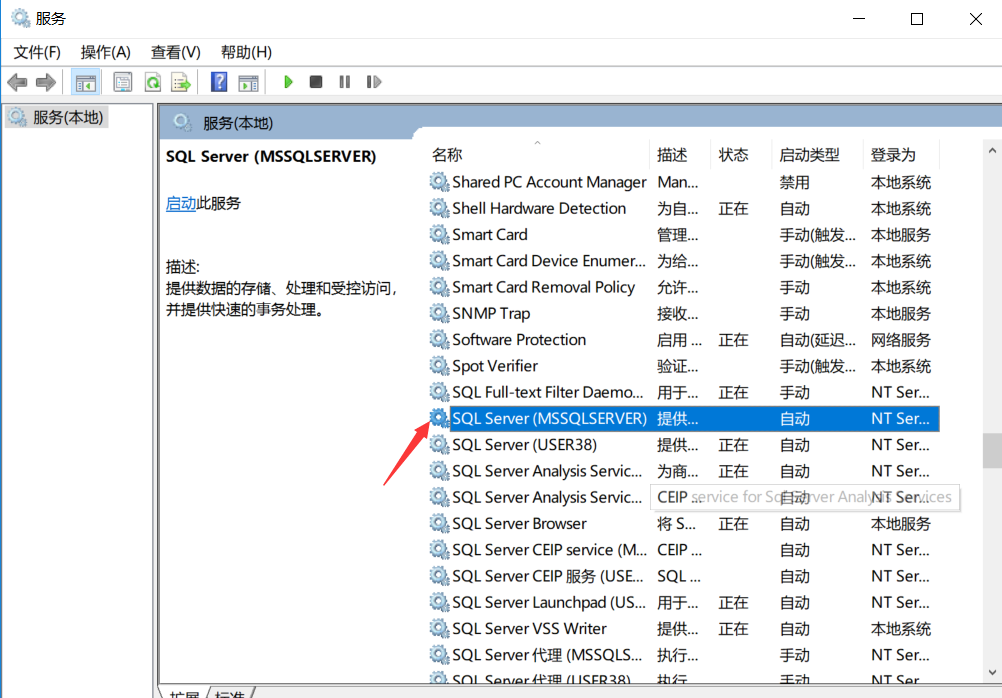Click 网络服务 logon of Software Protection
This screenshot has width=1002, height=698.
click(901, 340)
